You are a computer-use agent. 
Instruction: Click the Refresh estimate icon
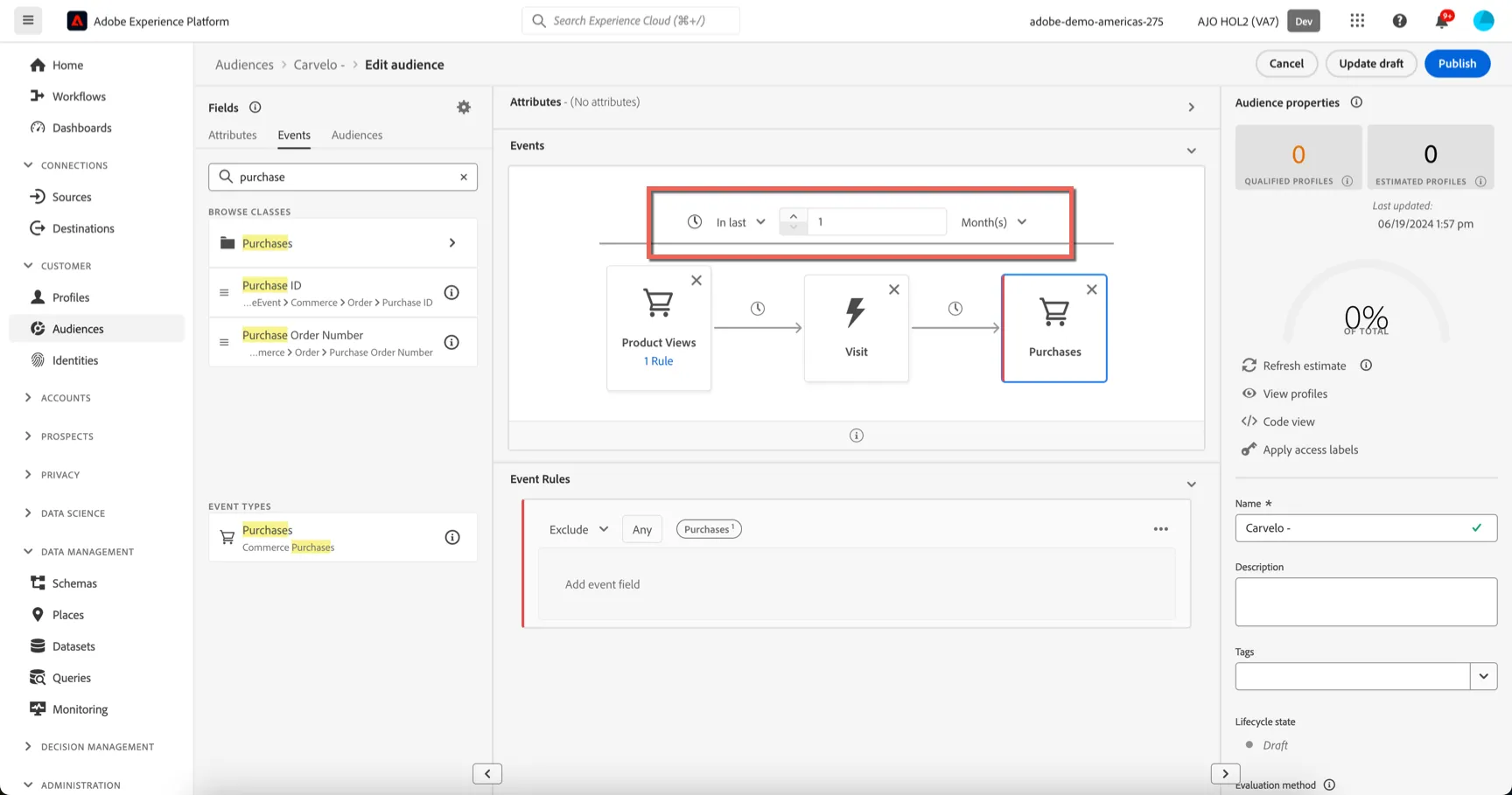click(1249, 366)
